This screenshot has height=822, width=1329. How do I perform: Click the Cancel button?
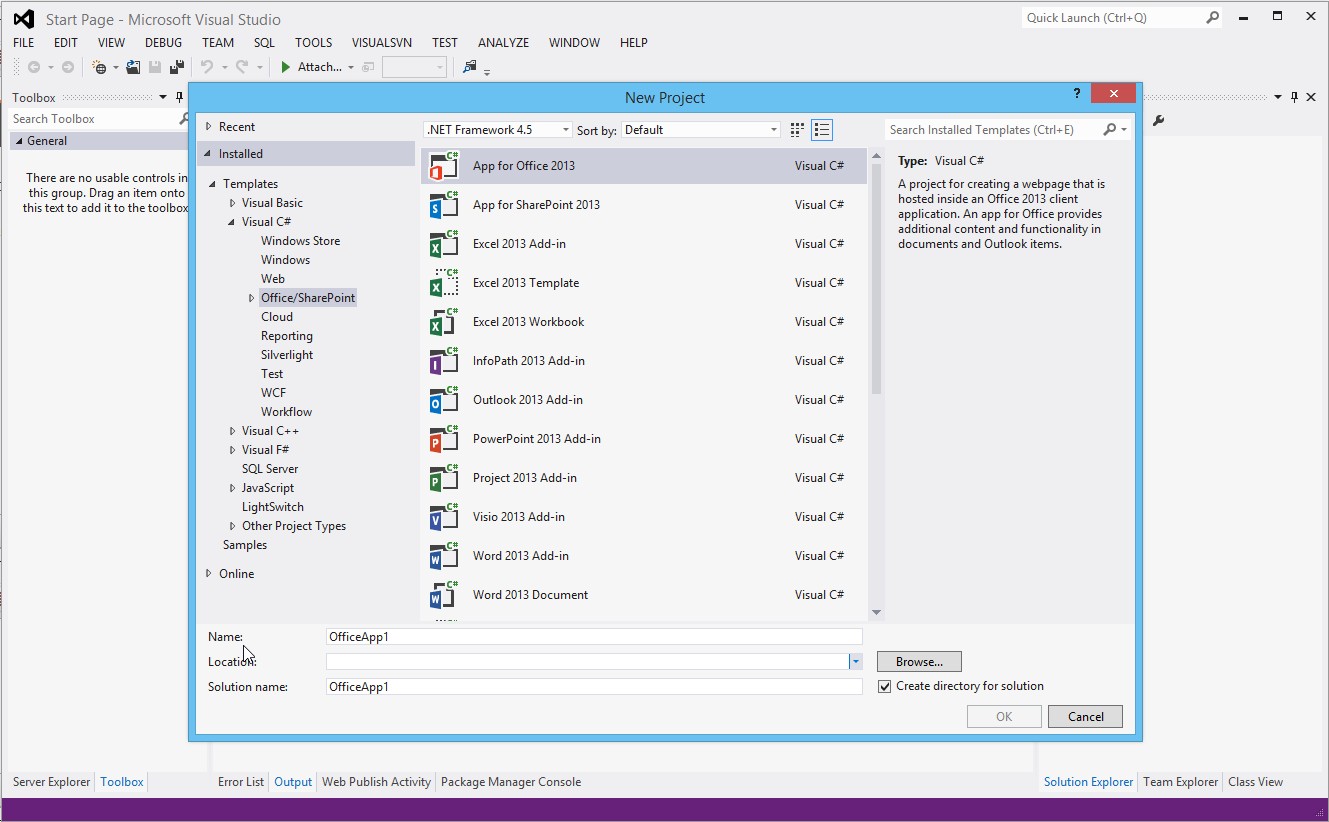[x=1085, y=716]
